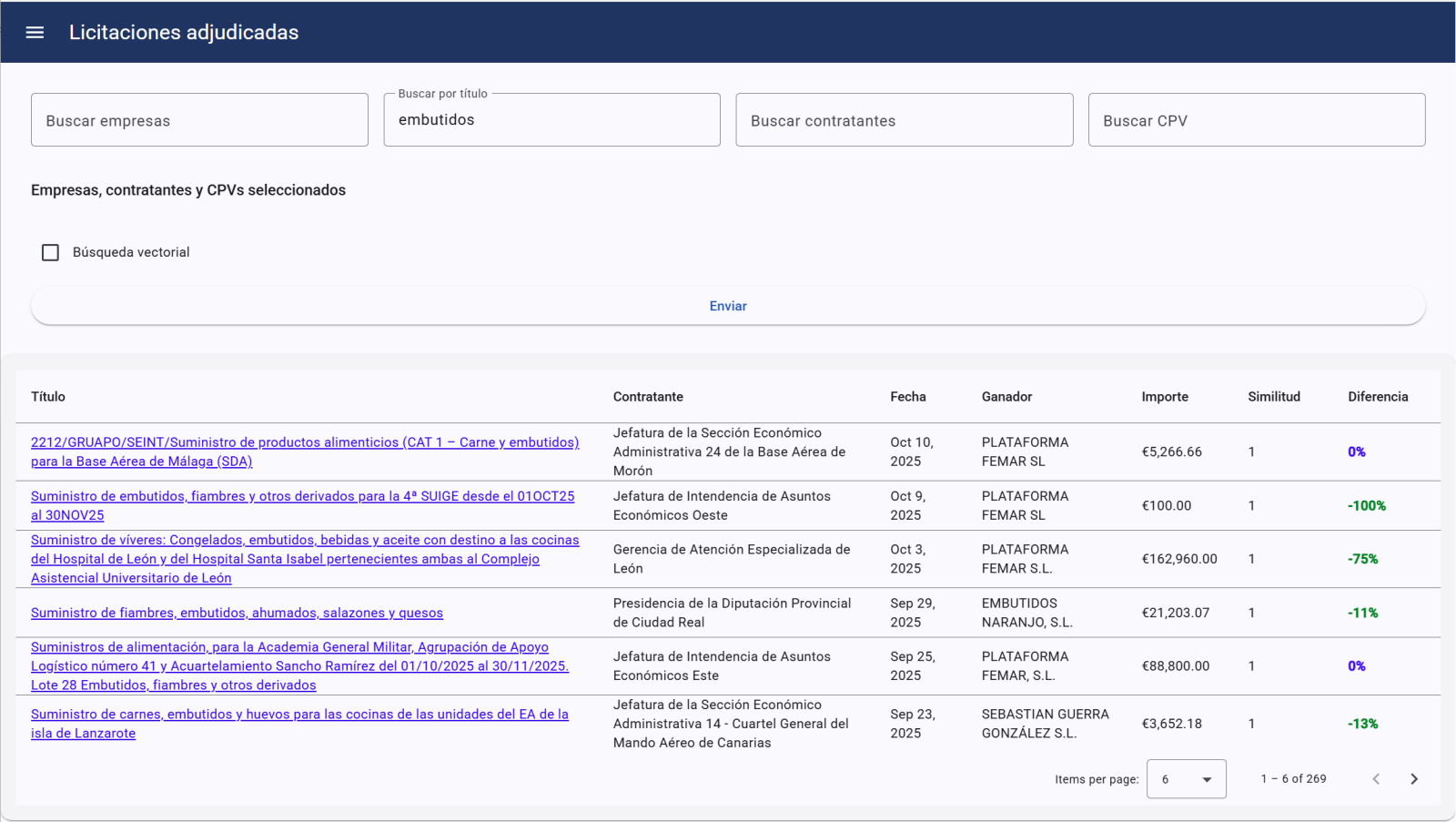The image size is (1456, 822).
Task: Focus the Buscar por título field
Action: point(551,120)
